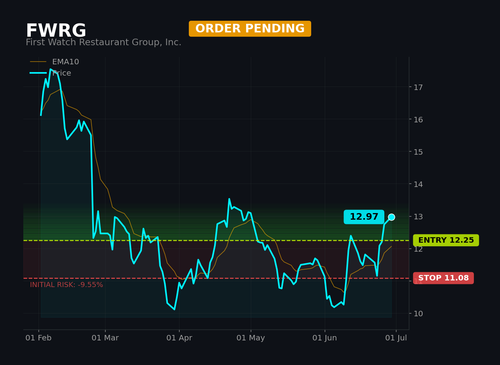Click the ENTRY 12.25 label
Viewport: 500px width, 365px height.
pyautogui.click(x=446, y=240)
